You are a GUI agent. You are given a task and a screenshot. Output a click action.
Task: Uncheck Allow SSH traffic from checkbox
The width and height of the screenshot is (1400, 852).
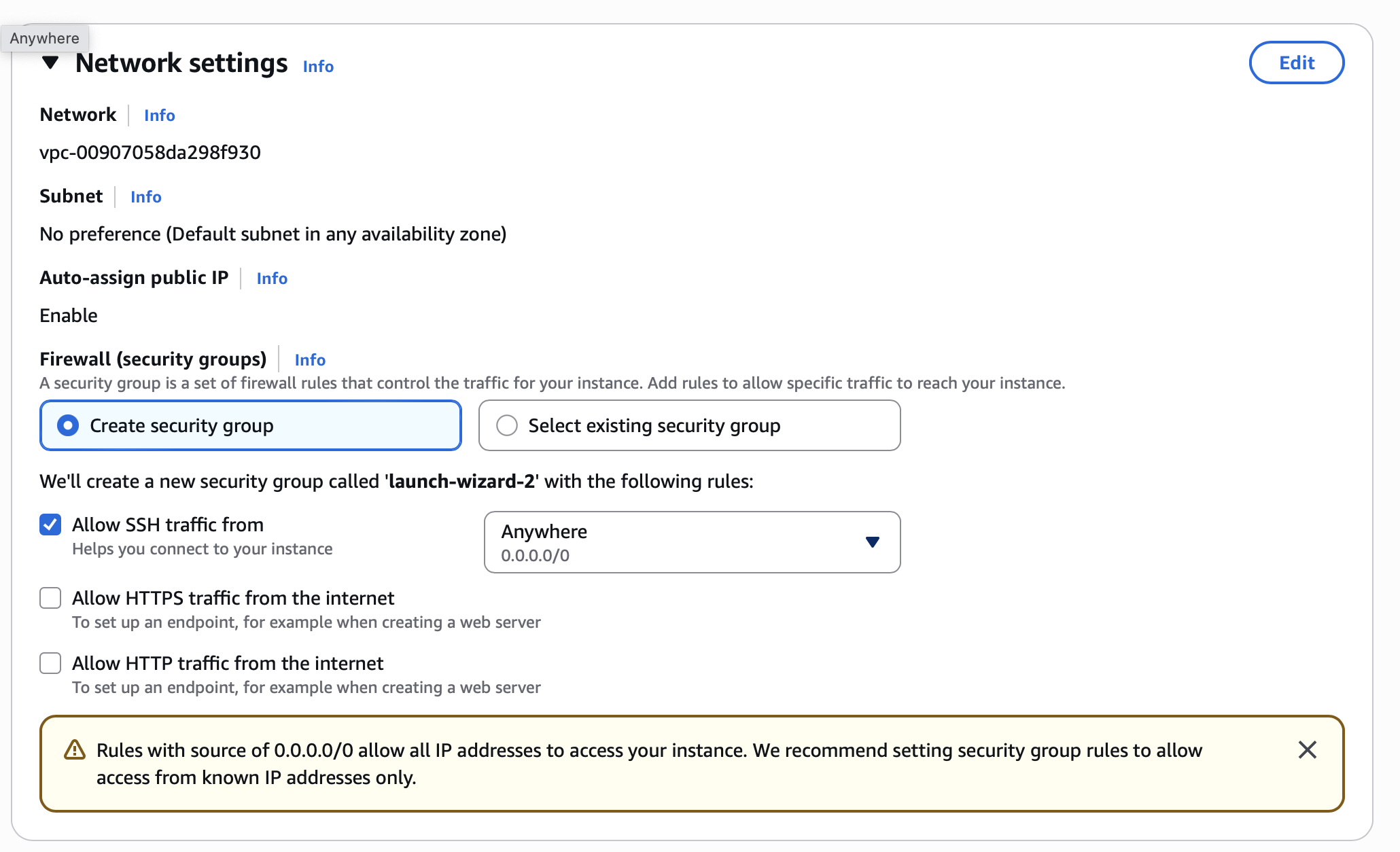(x=50, y=525)
